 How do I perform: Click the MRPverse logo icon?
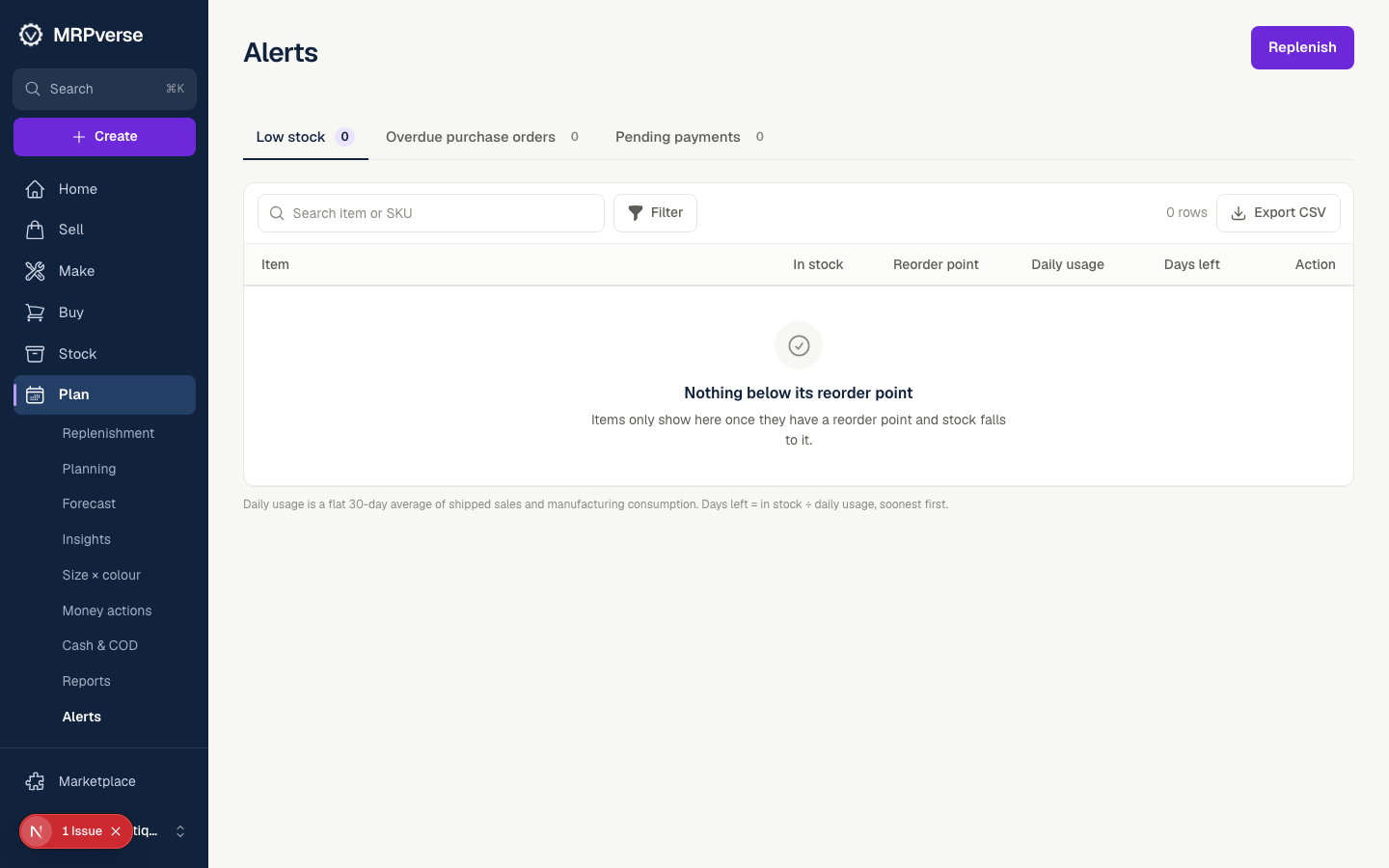click(x=31, y=35)
